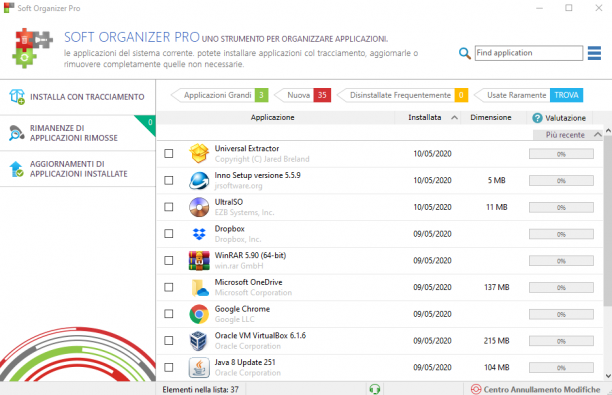Viewport: 612px width, 395px height.
Task: Filter by Nuova tag
Action: [x=302, y=95]
